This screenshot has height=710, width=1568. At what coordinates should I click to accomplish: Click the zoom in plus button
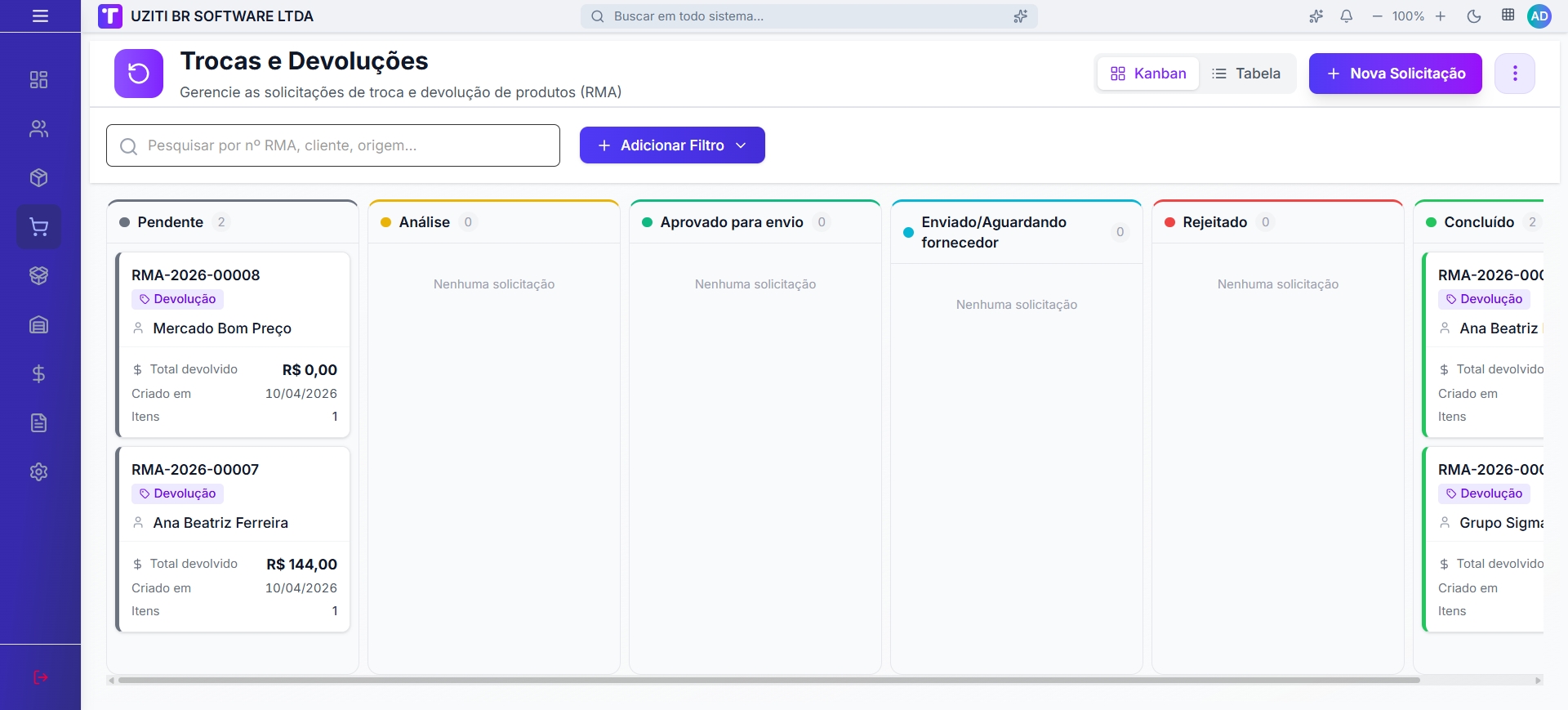point(1441,16)
